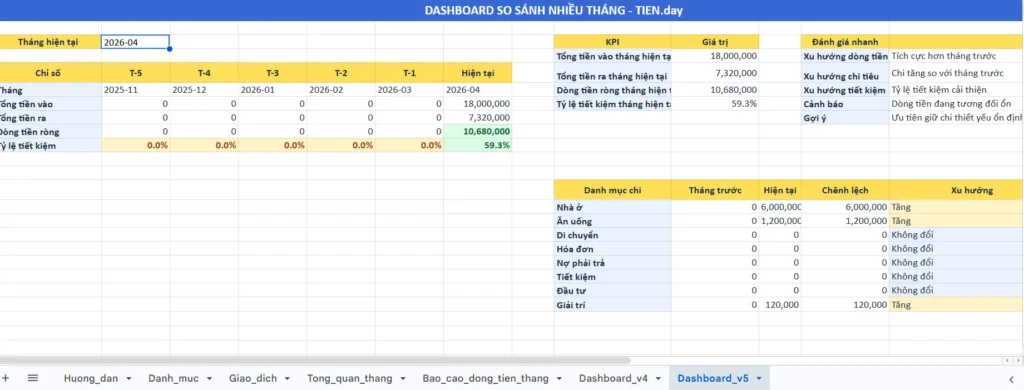Select the 'Nợ phải trả' category cell
The image size is (1024, 390).
(x=612, y=263)
